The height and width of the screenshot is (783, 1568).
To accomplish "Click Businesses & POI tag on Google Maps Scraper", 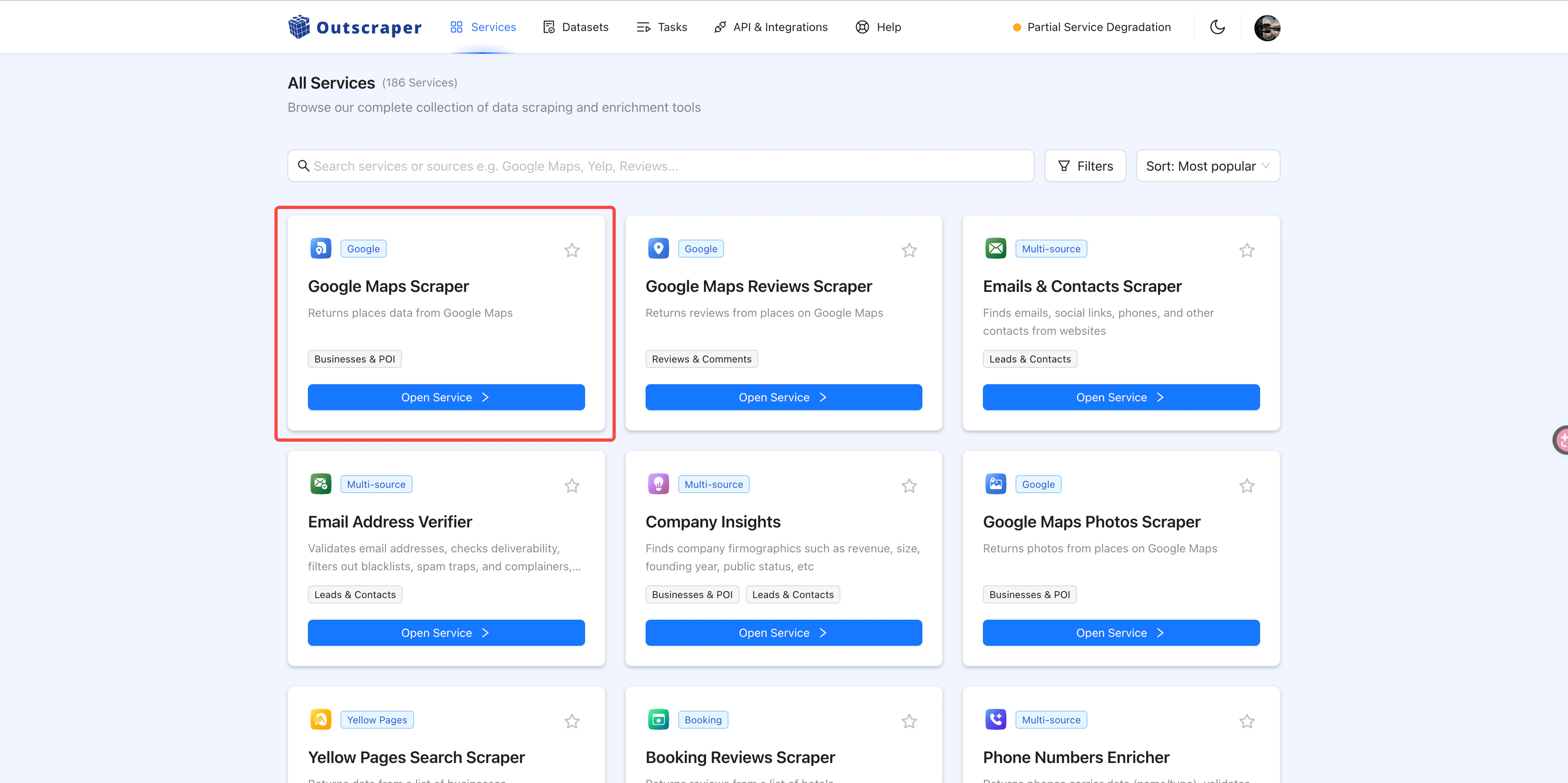I will pos(355,359).
